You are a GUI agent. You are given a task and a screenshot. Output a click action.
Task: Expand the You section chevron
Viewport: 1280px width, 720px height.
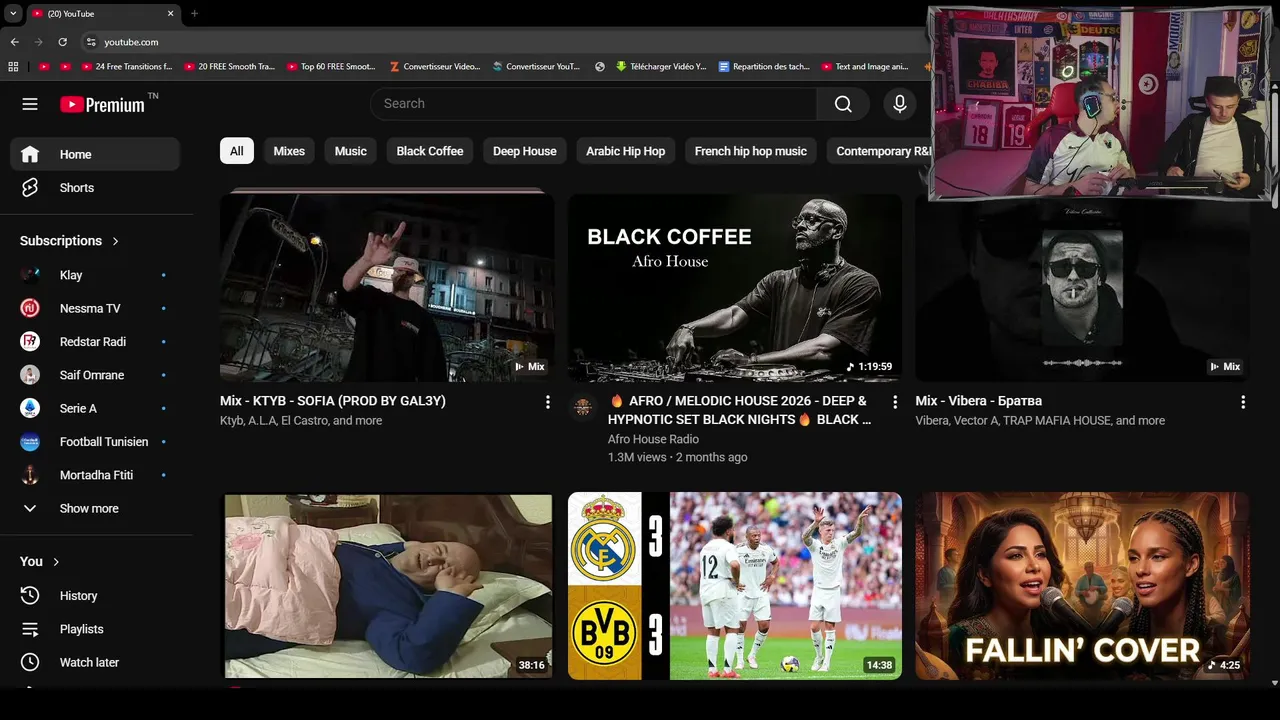tap(56, 562)
